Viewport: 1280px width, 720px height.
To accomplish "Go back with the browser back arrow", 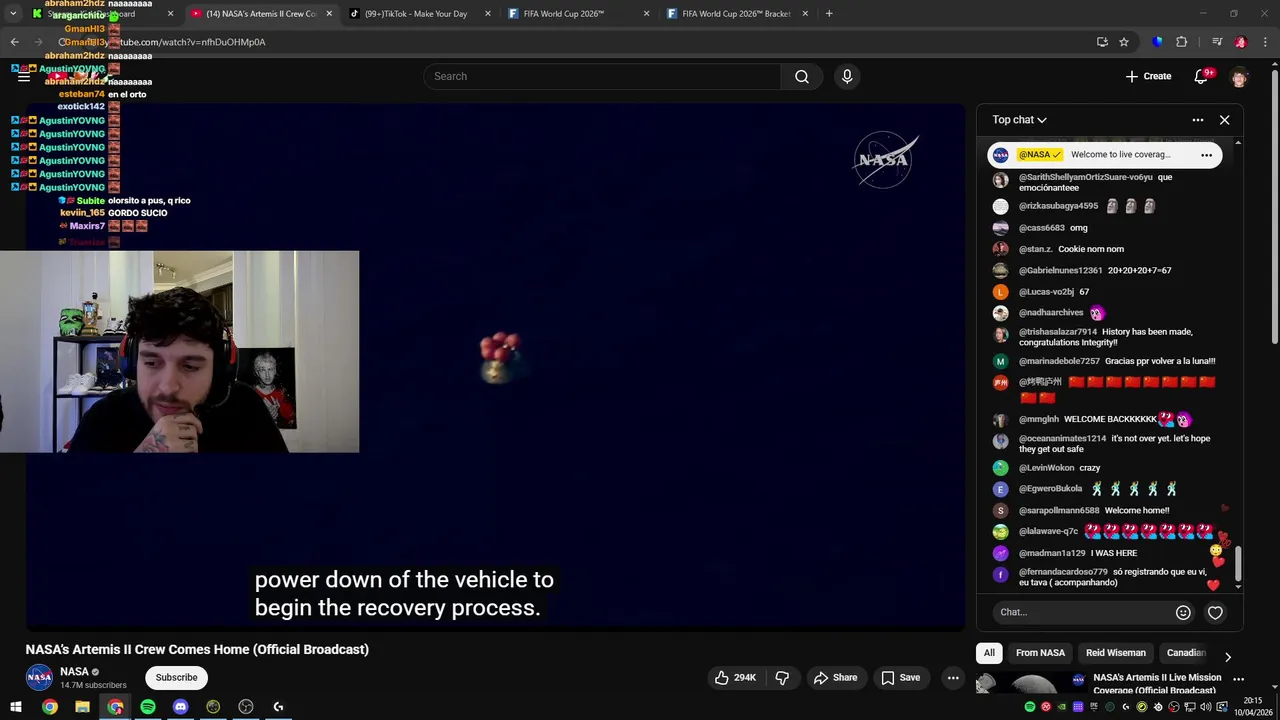I will 14,42.
